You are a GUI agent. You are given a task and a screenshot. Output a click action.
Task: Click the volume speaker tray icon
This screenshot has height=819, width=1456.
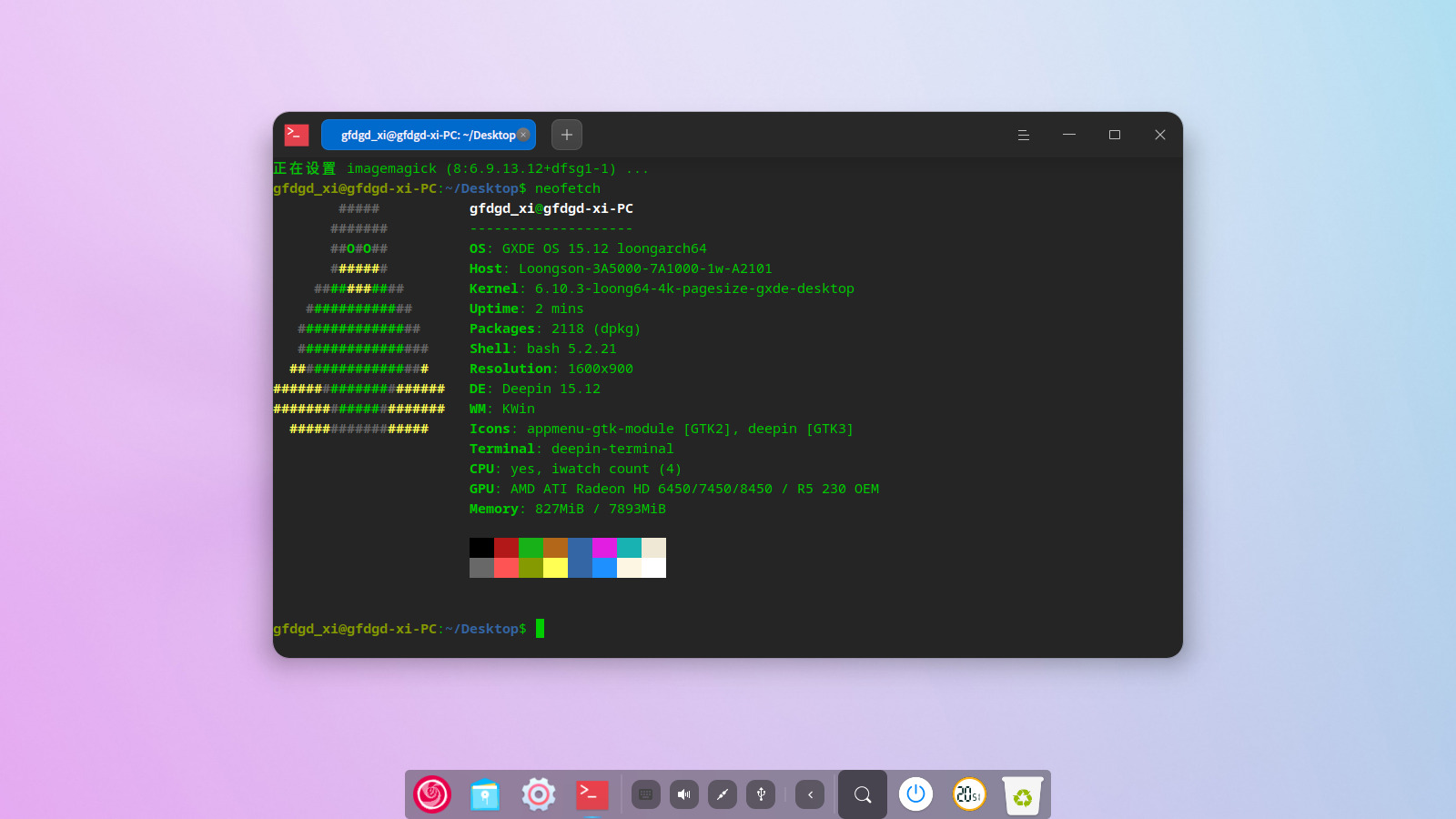pyautogui.click(x=684, y=794)
